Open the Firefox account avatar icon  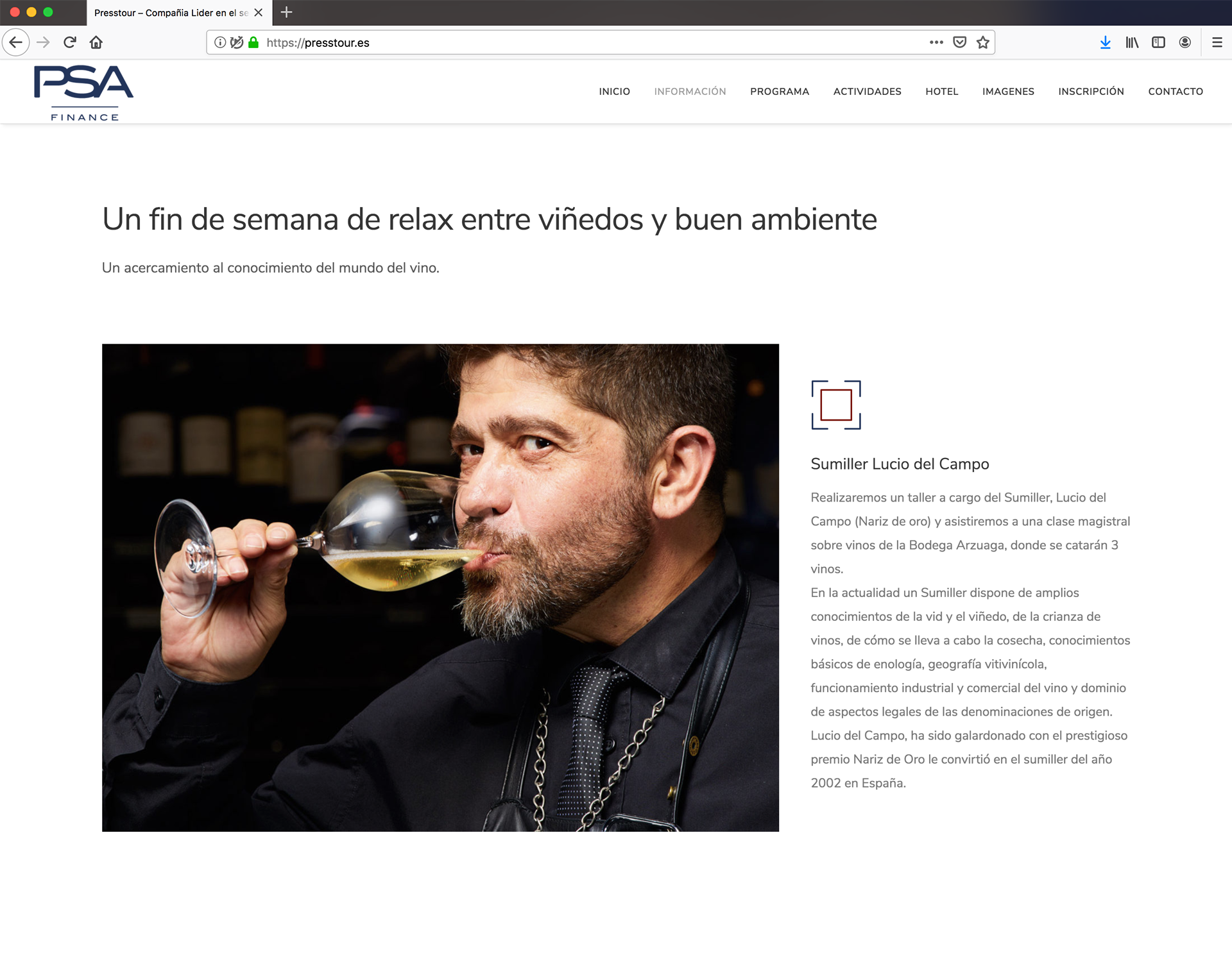point(1185,42)
